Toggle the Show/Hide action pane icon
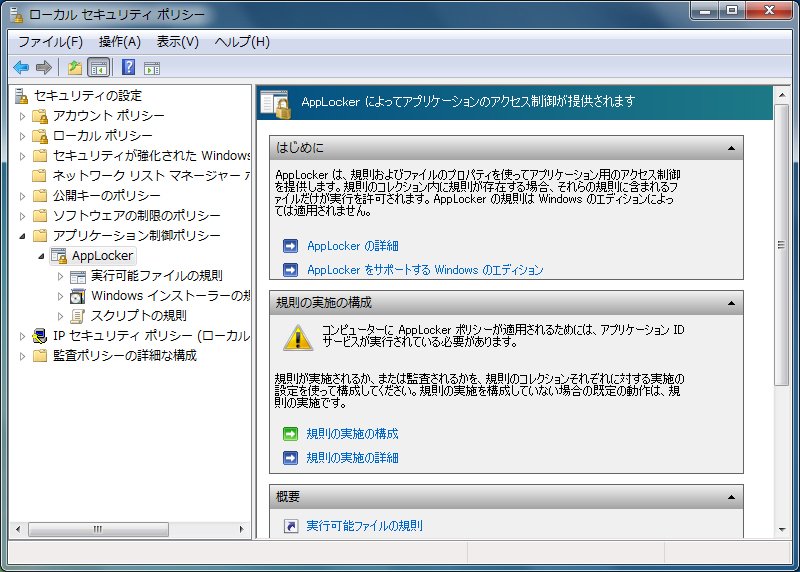800x572 pixels. pos(152,68)
